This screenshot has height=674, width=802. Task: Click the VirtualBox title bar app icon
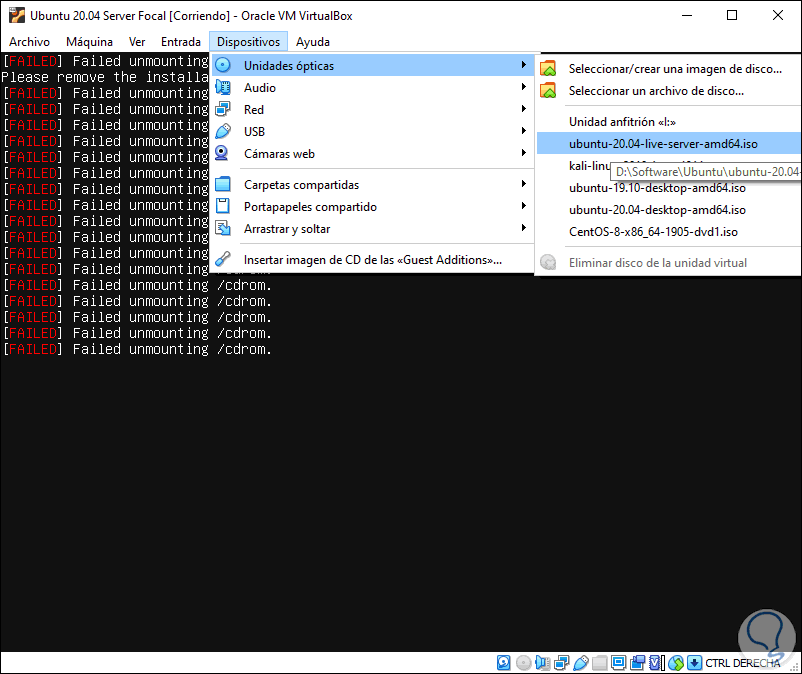click(x=17, y=15)
